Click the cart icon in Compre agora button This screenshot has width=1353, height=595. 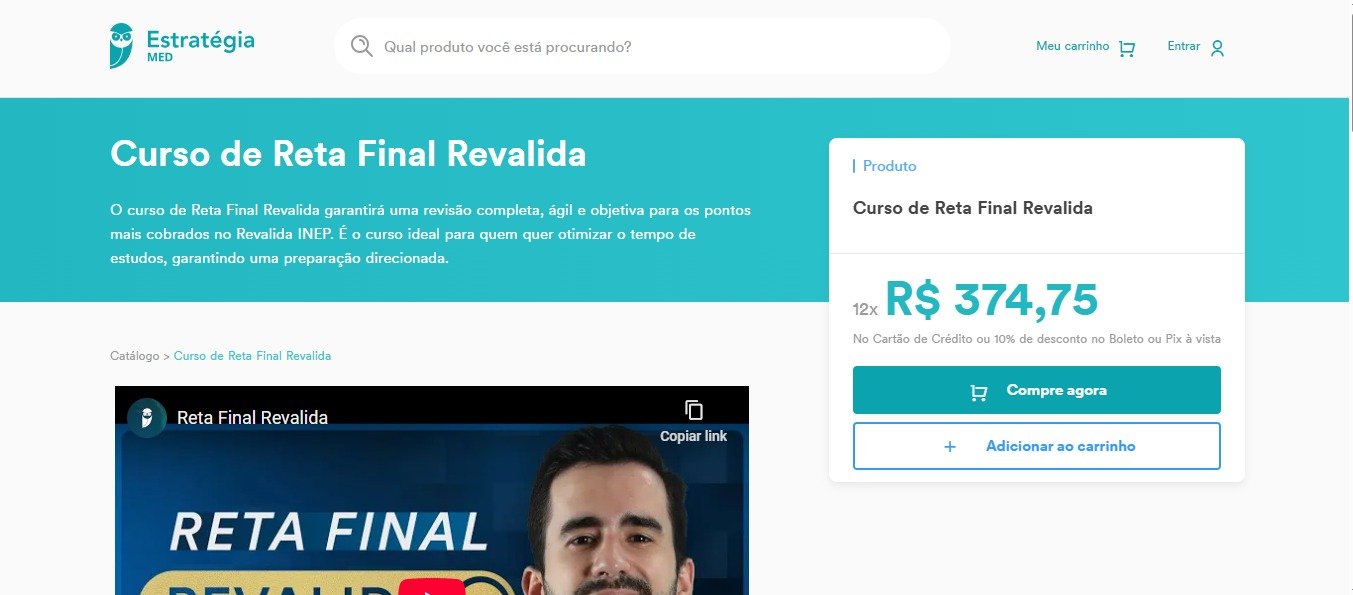tap(979, 391)
